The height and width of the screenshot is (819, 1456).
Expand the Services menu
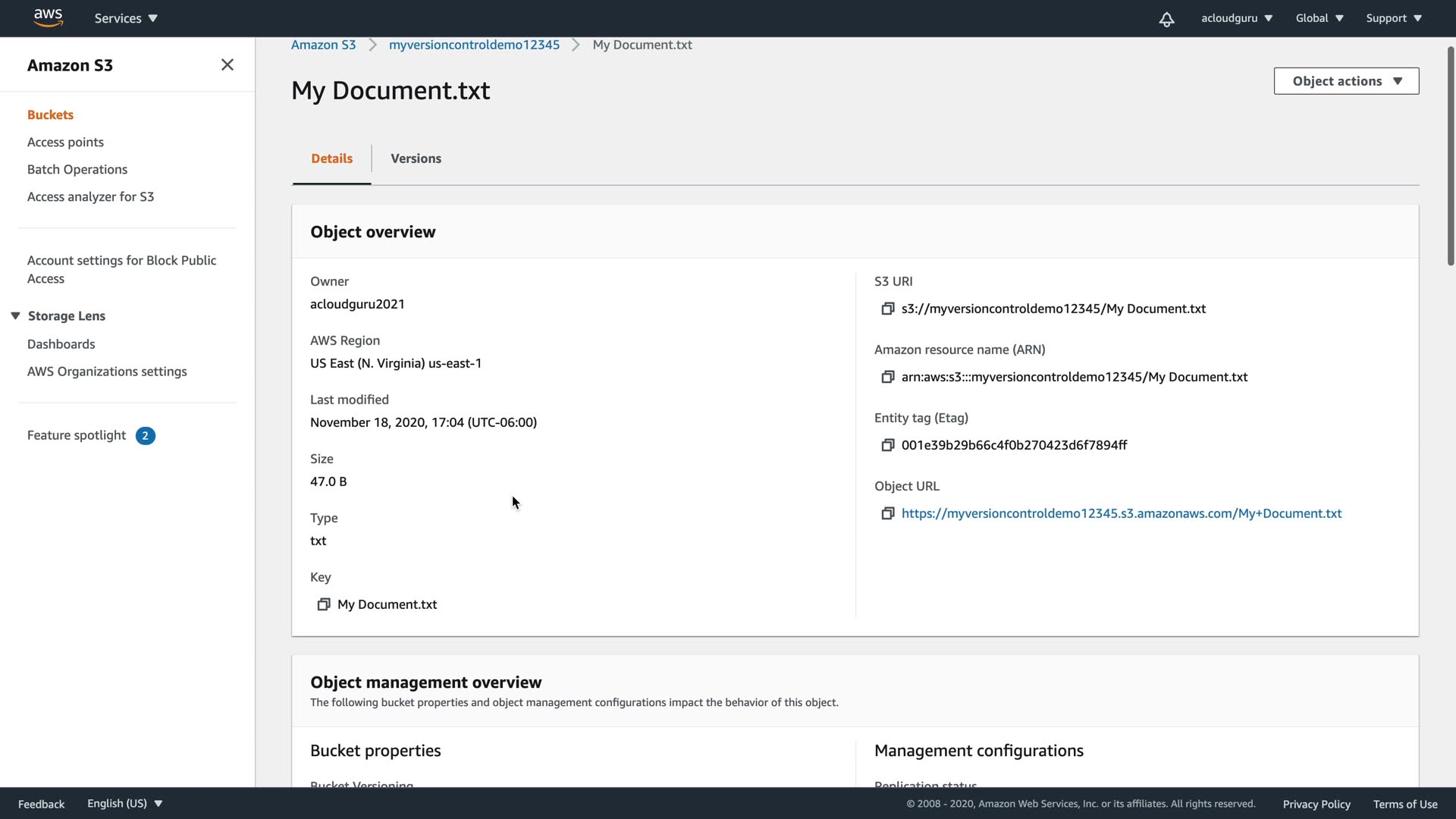[x=126, y=18]
